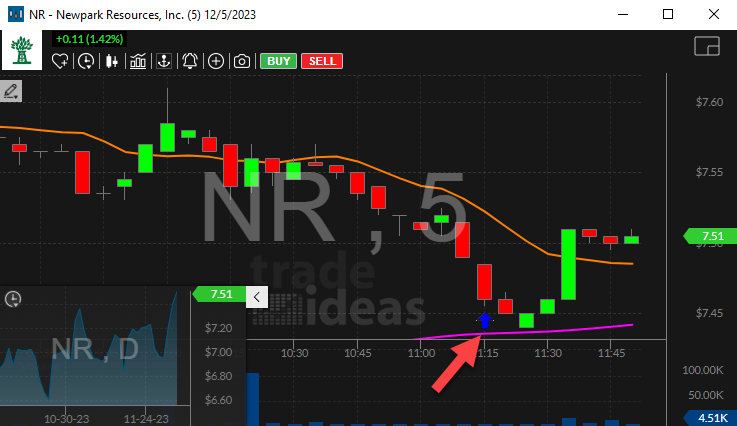Click the plus-circle add icon

[216, 61]
